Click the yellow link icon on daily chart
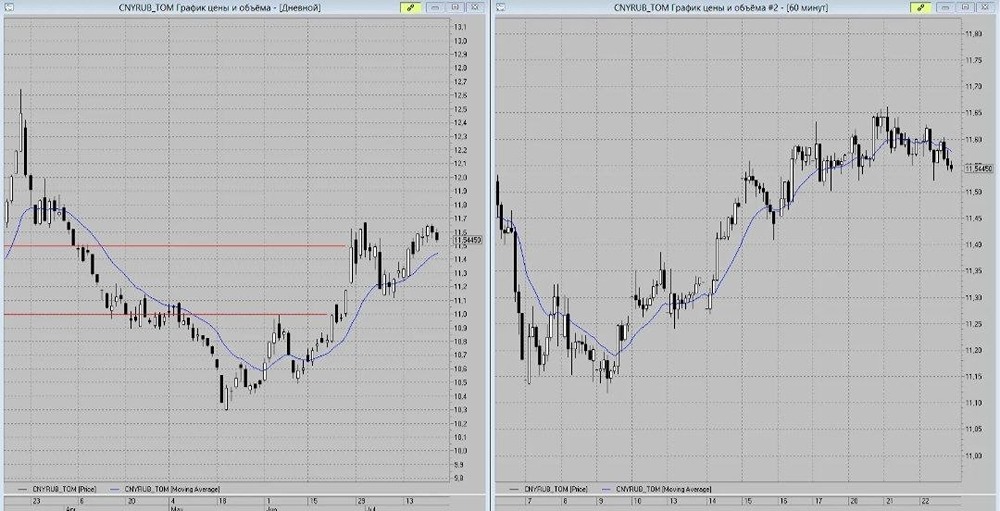Screen dimensions: 1000x511 pyautogui.click(x=410, y=8)
